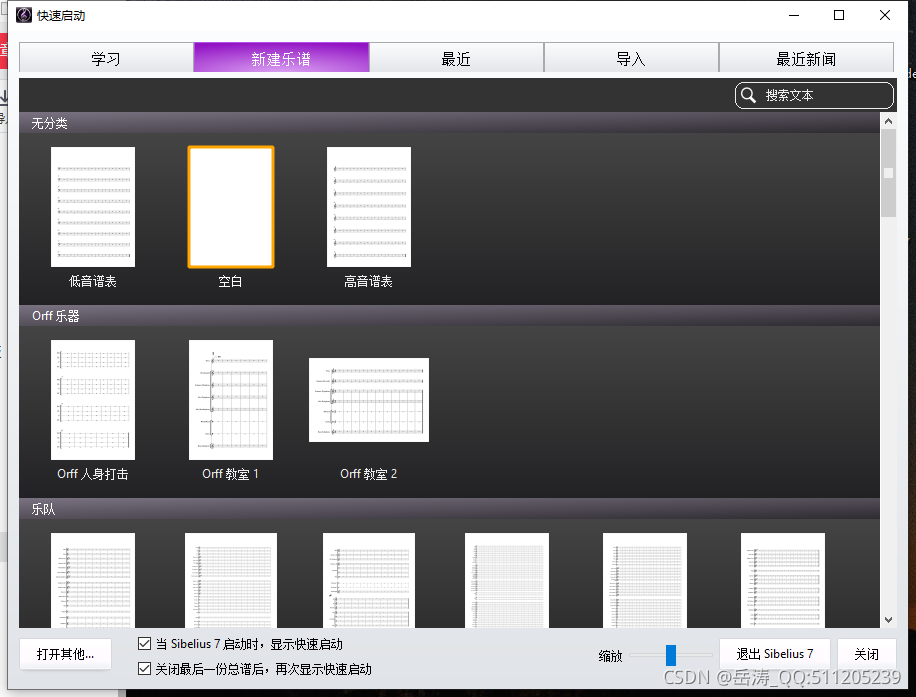This screenshot has height=697, width=916.
Task: Toggle 当 Sibelius 7 启动时 checkbox
Action: click(x=144, y=644)
